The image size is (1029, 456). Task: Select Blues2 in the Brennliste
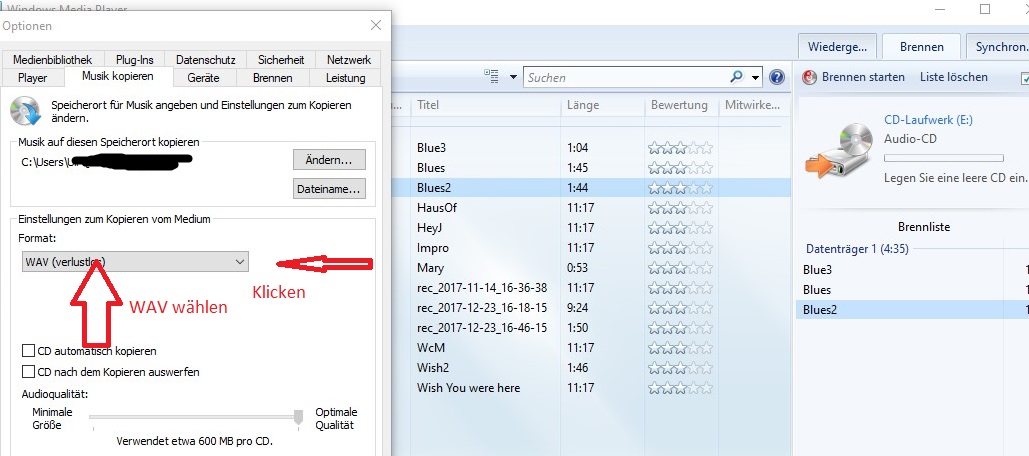820,310
